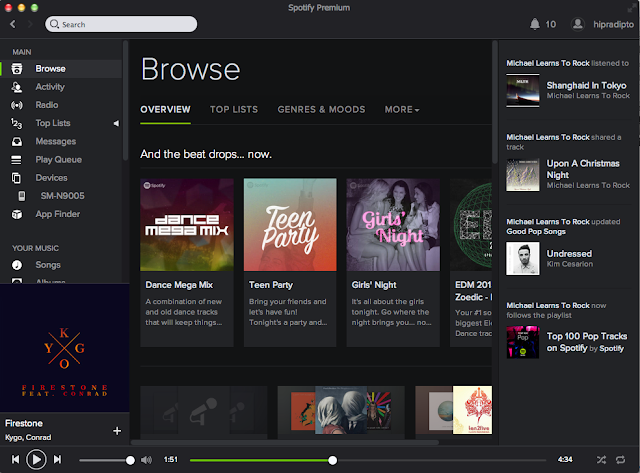Click the Play button

[x=36, y=460]
